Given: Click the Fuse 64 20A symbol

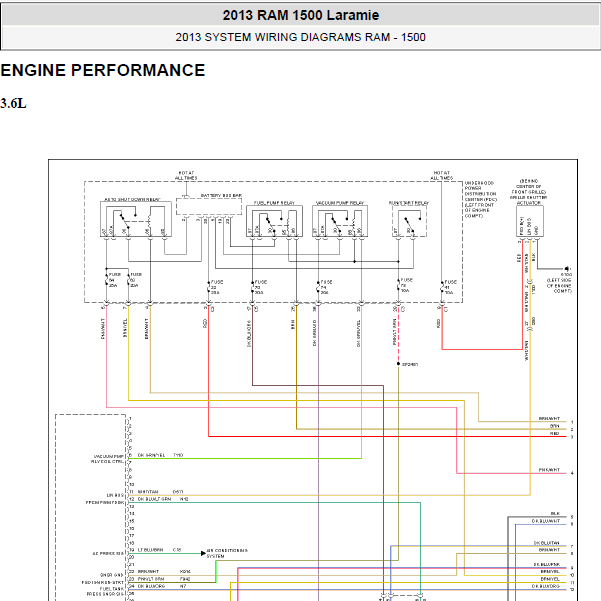Looking at the screenshot, I should [107, 280].
